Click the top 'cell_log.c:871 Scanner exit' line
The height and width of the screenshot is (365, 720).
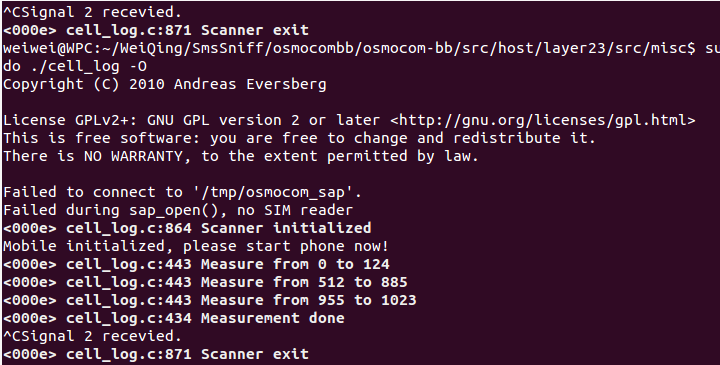click(x=156, y=30)
